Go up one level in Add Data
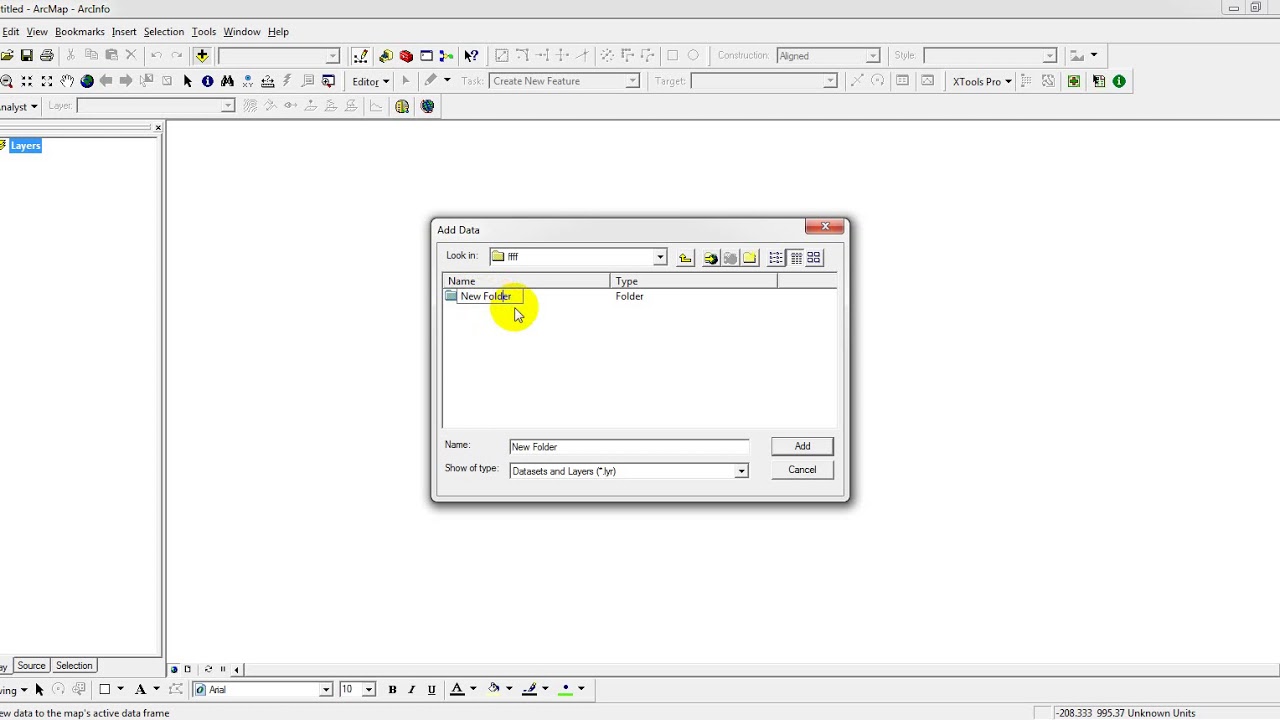This screenshot has width=1280, height=720. click(x=685, y=258)
